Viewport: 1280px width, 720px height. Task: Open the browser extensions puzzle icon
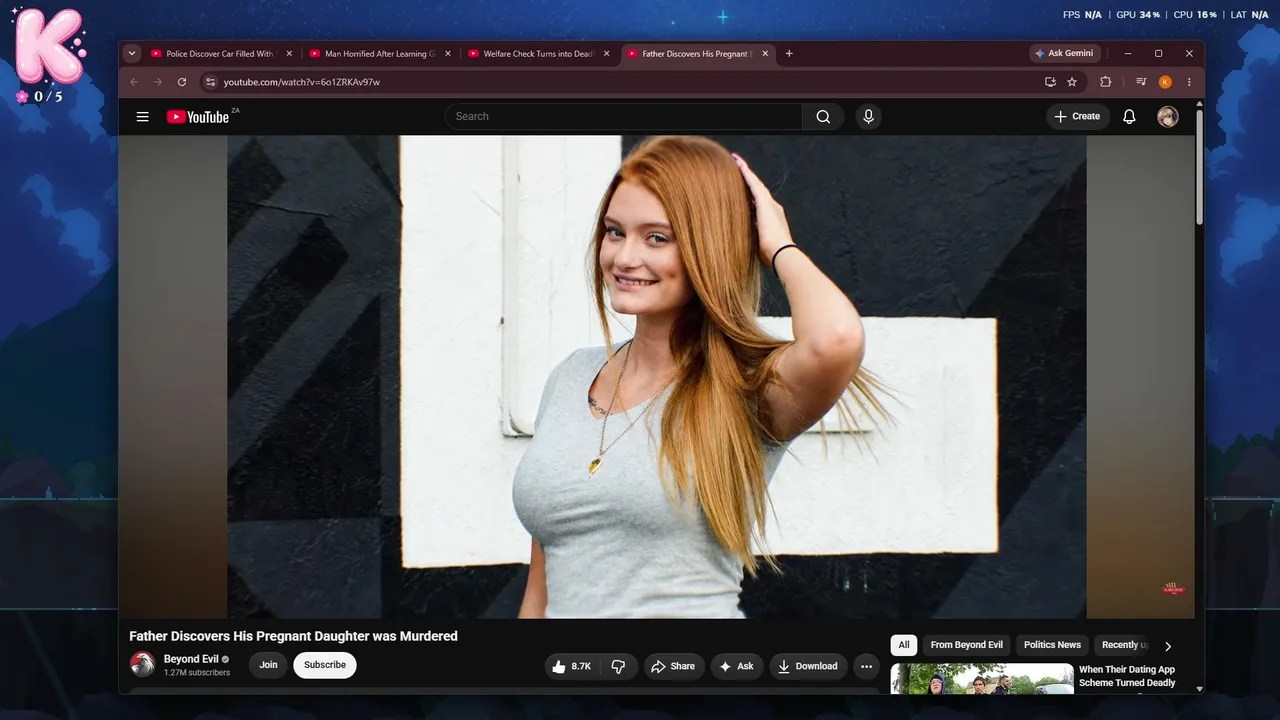[1105, 82]
